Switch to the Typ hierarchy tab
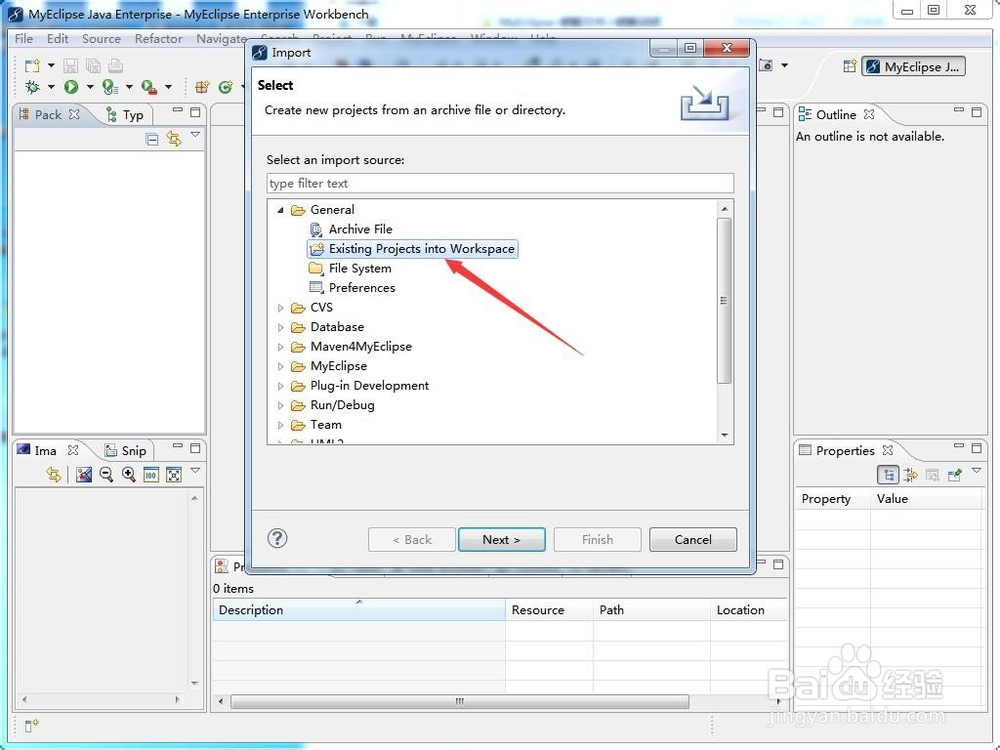This screenshot has height=750, width=1000. (x=125, y=115)
